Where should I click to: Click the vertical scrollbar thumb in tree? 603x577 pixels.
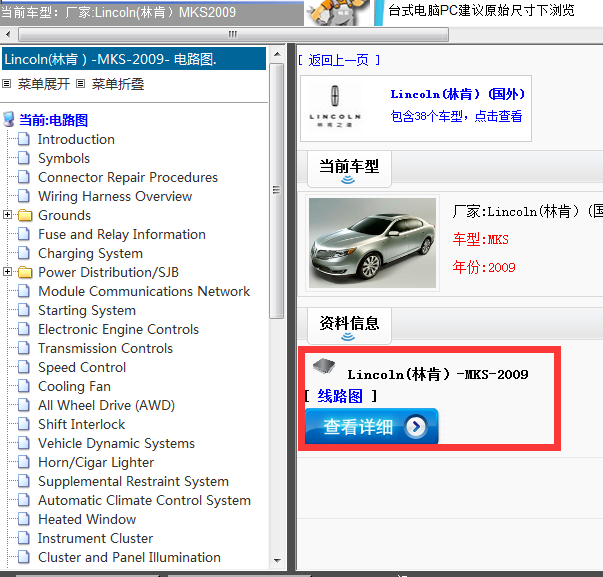pyautogui.click(x=277, y=191)
